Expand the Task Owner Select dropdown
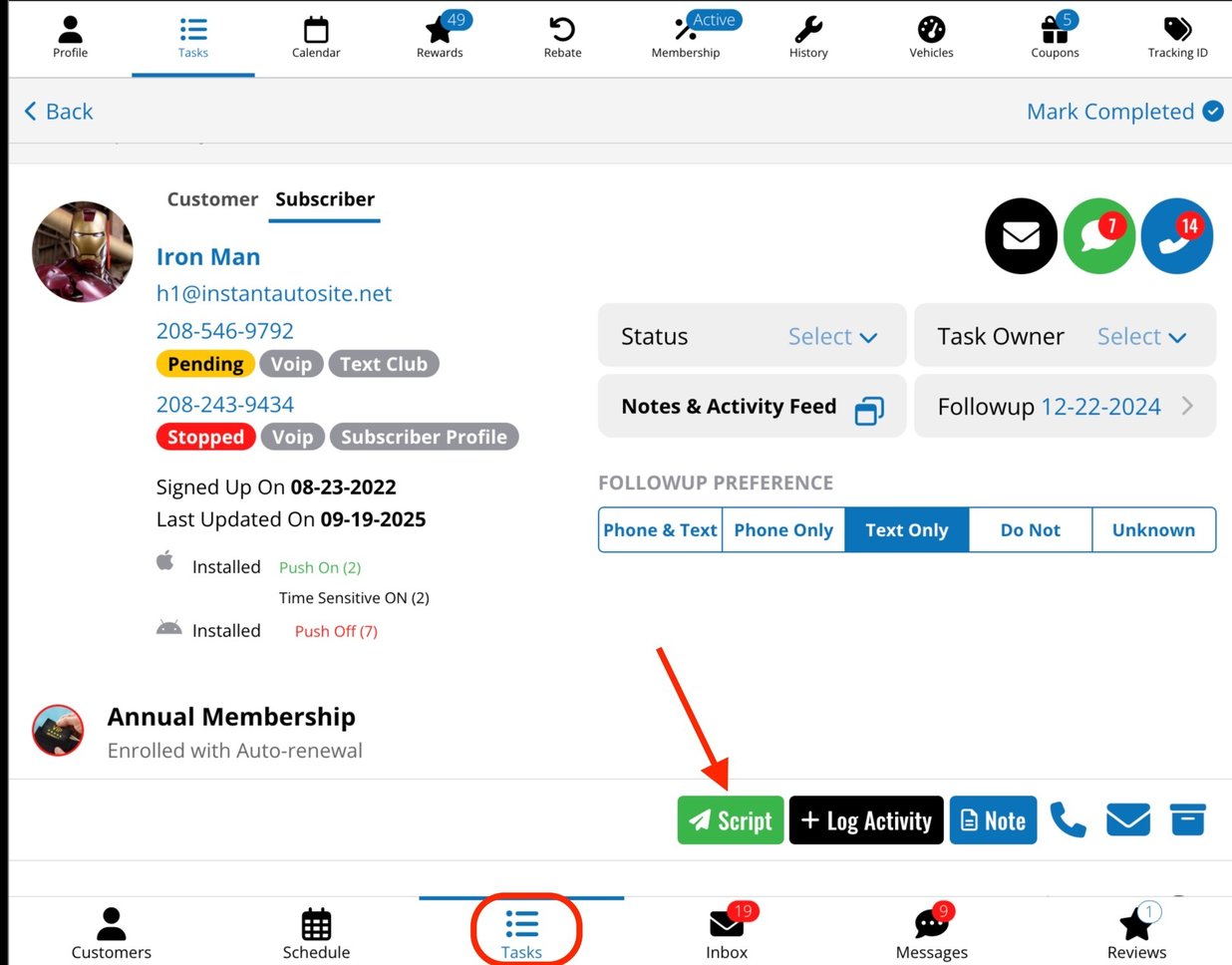Viewport: 1232px width, 965px height. (1141, 337)
